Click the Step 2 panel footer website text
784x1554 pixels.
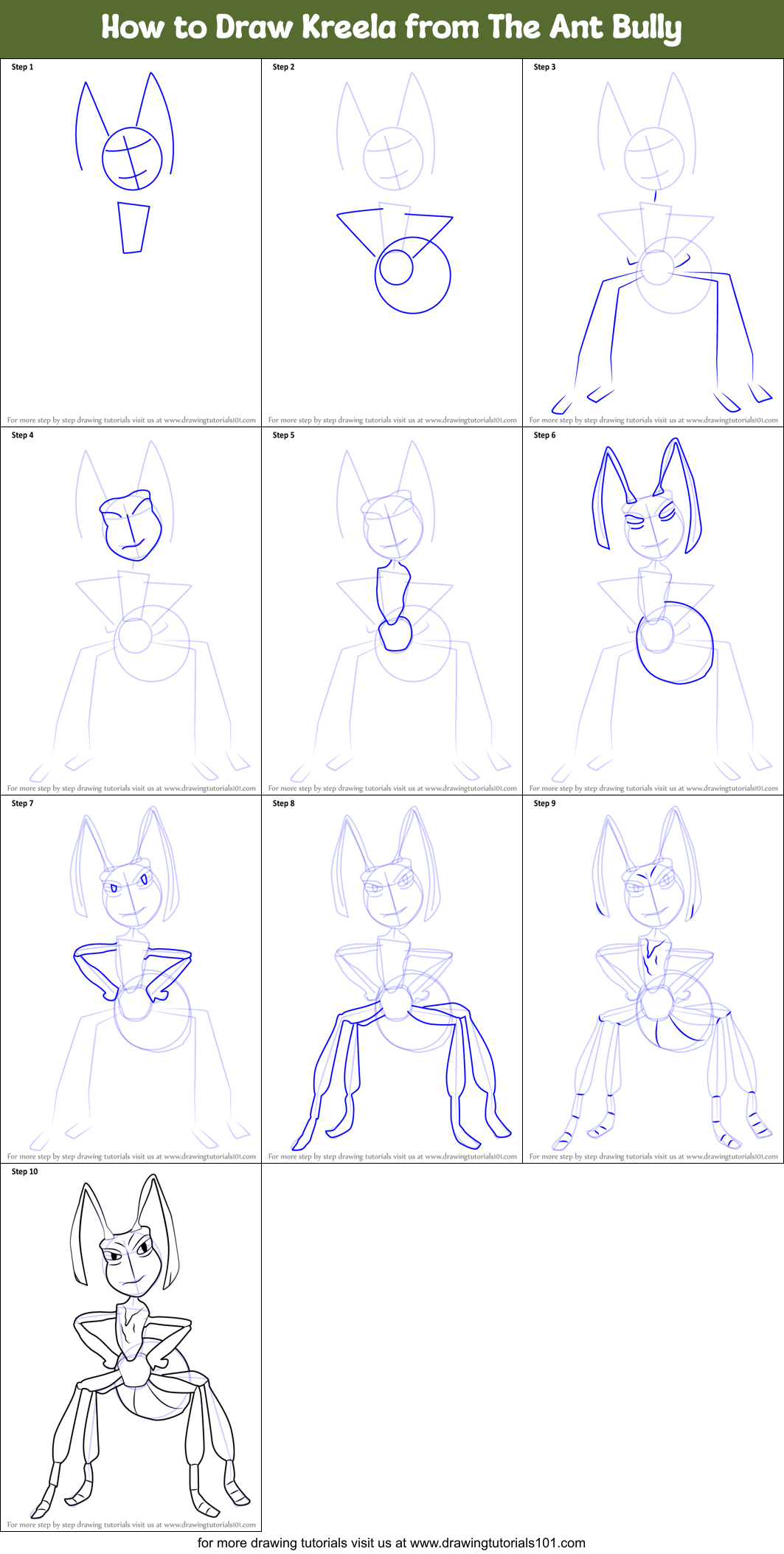[x=392, y=421]
